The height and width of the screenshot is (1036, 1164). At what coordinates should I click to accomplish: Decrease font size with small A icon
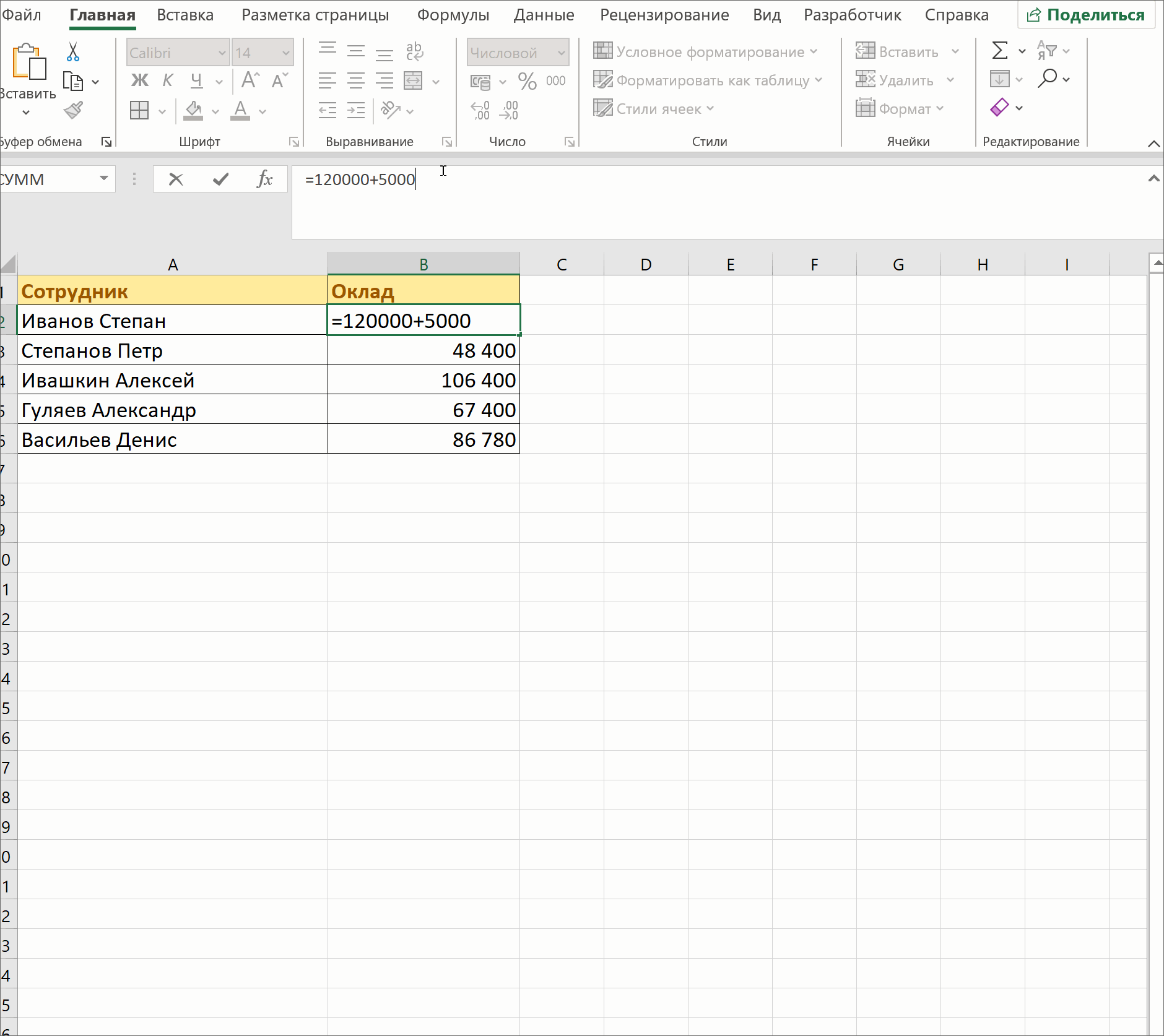280,80
